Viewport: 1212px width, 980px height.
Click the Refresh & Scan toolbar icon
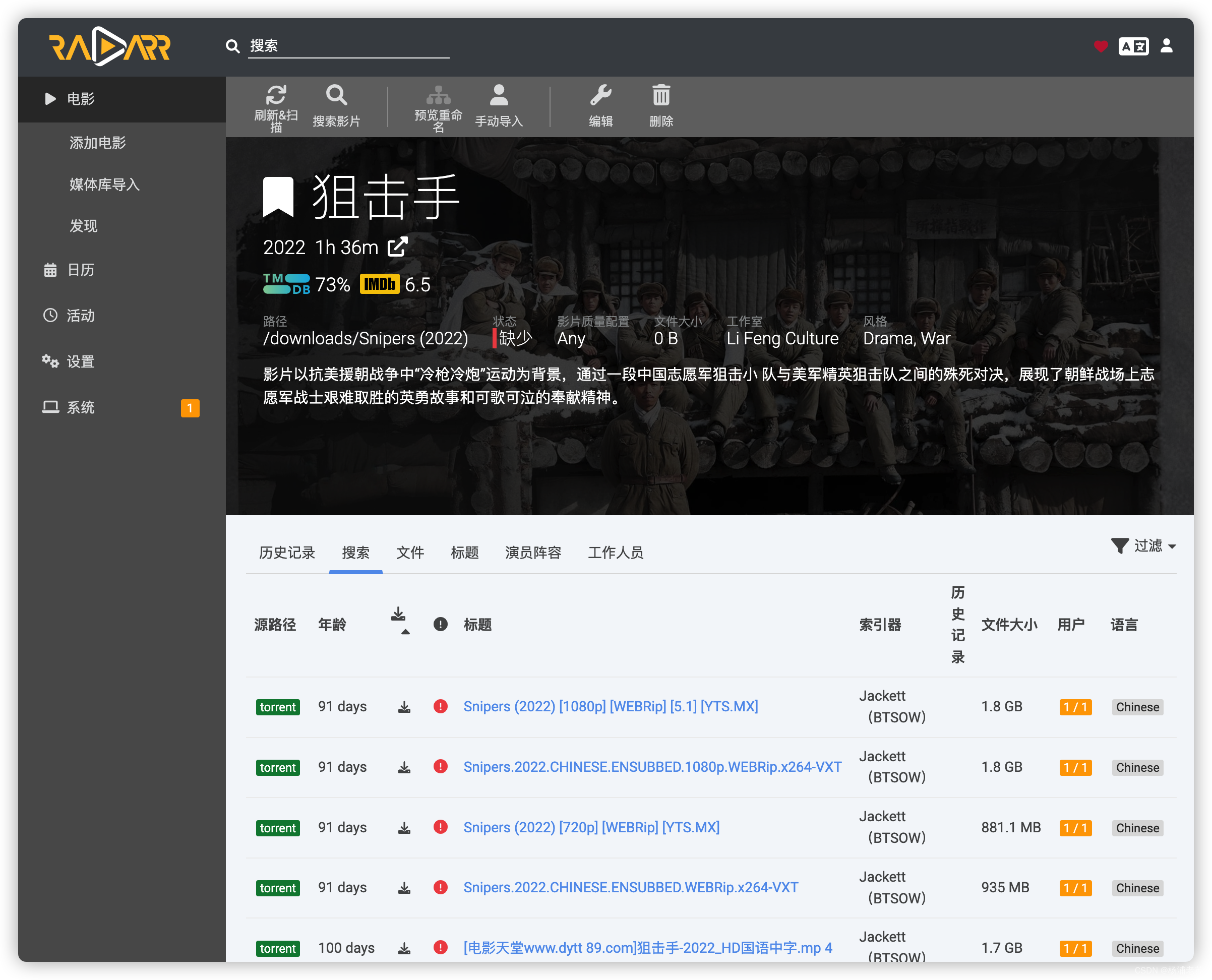[276, 96]
